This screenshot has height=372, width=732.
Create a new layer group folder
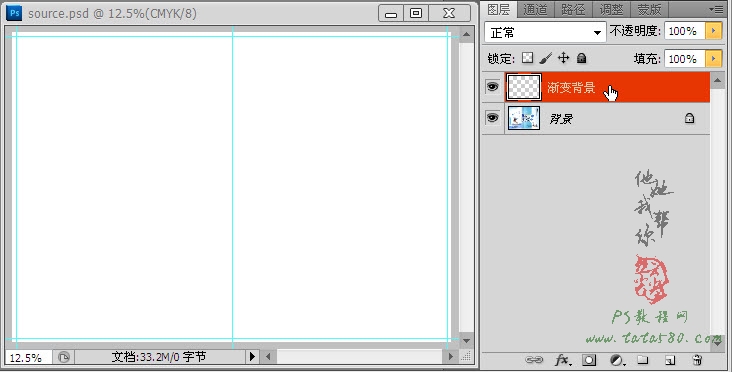coord(643,360)
